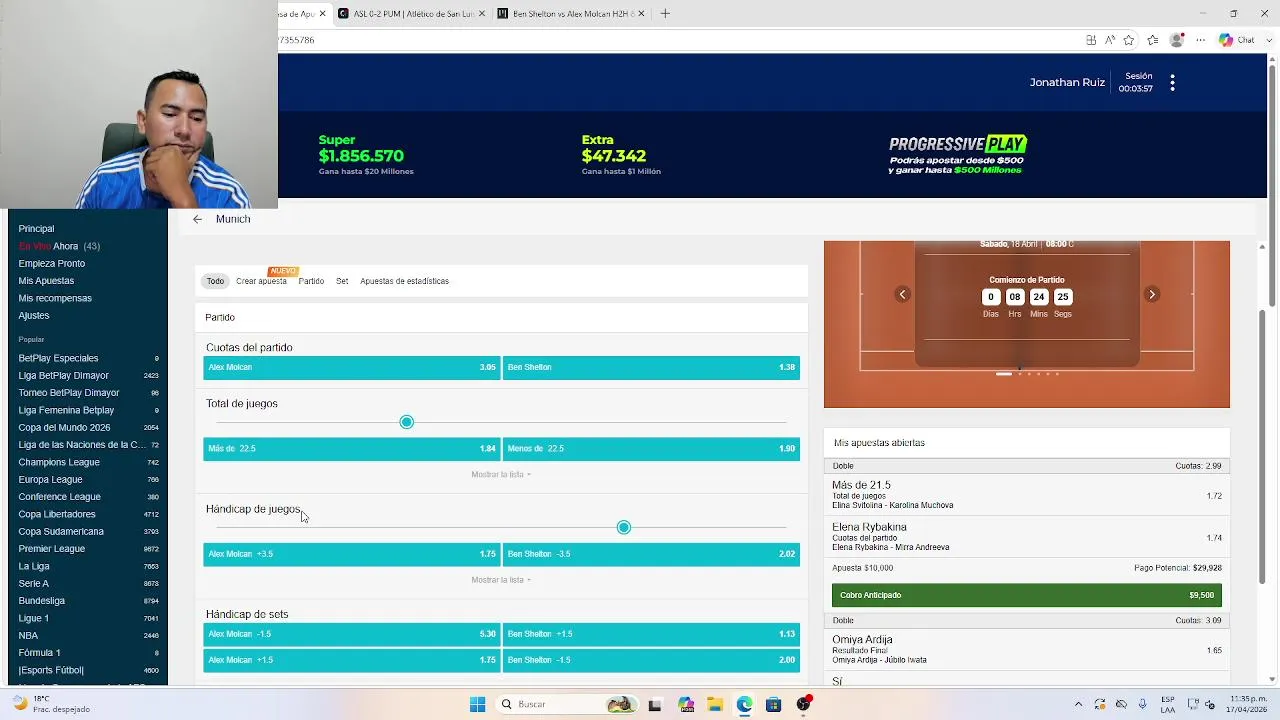Open browser Settings and more ellipsis
This screenshot has width=1280, height=720.
1200,40
